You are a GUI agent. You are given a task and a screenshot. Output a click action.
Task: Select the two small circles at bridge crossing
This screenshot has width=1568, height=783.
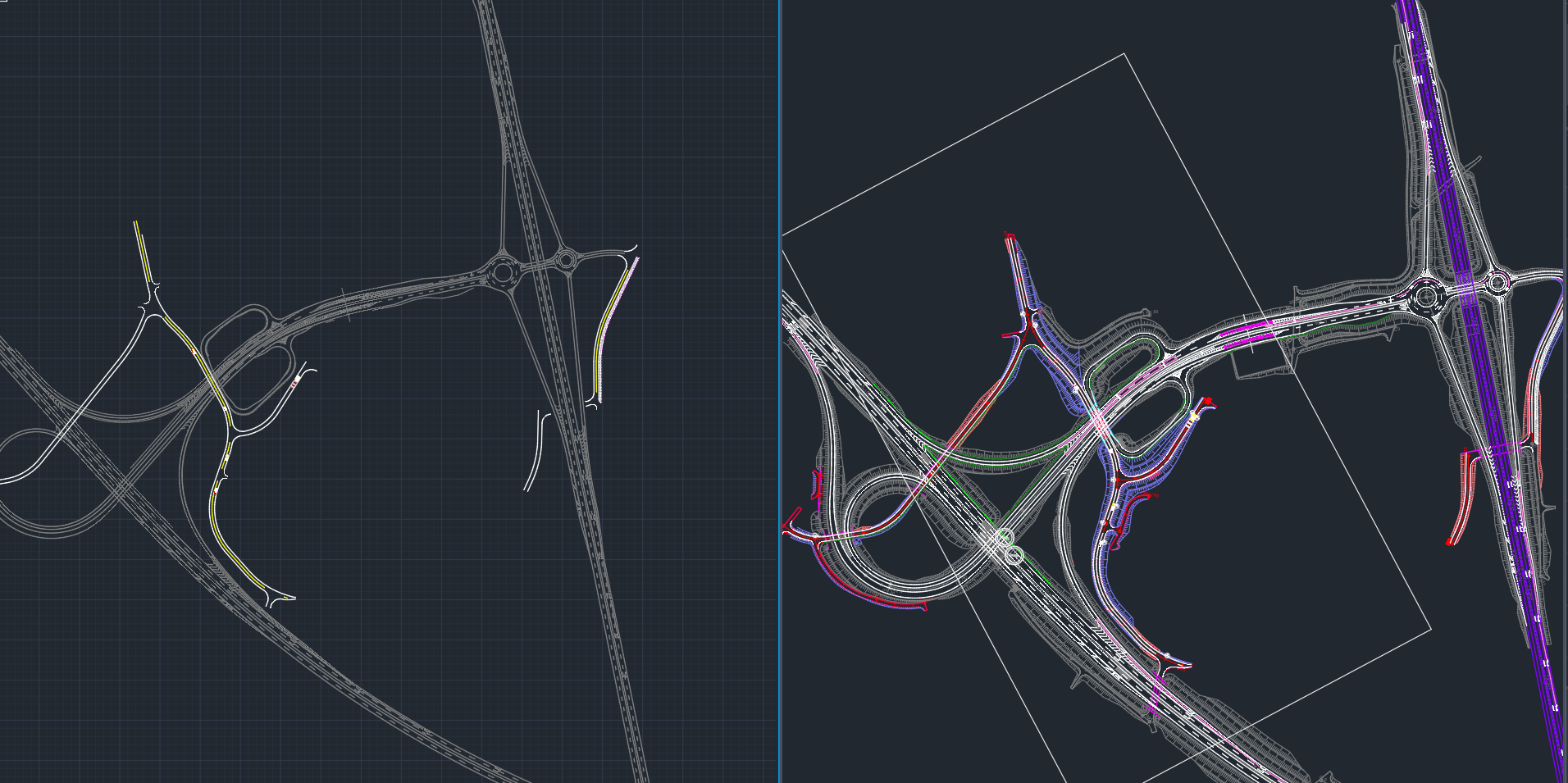[x=1010, y=547]
